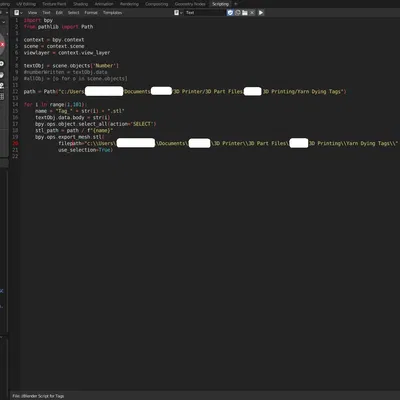Click the 'scene = context.scene' line
The height and width of the screenshot is (400, 400).
click(54, 46)
